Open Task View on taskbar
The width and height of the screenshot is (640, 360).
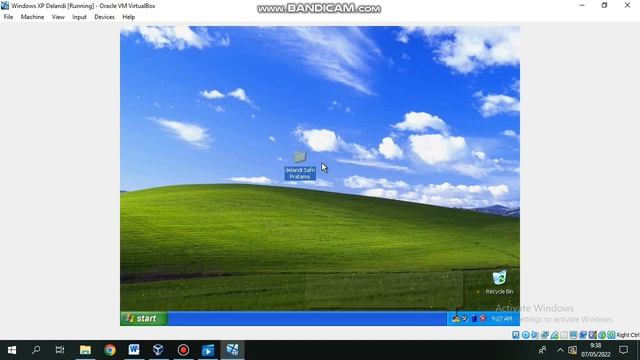[60, 350]
